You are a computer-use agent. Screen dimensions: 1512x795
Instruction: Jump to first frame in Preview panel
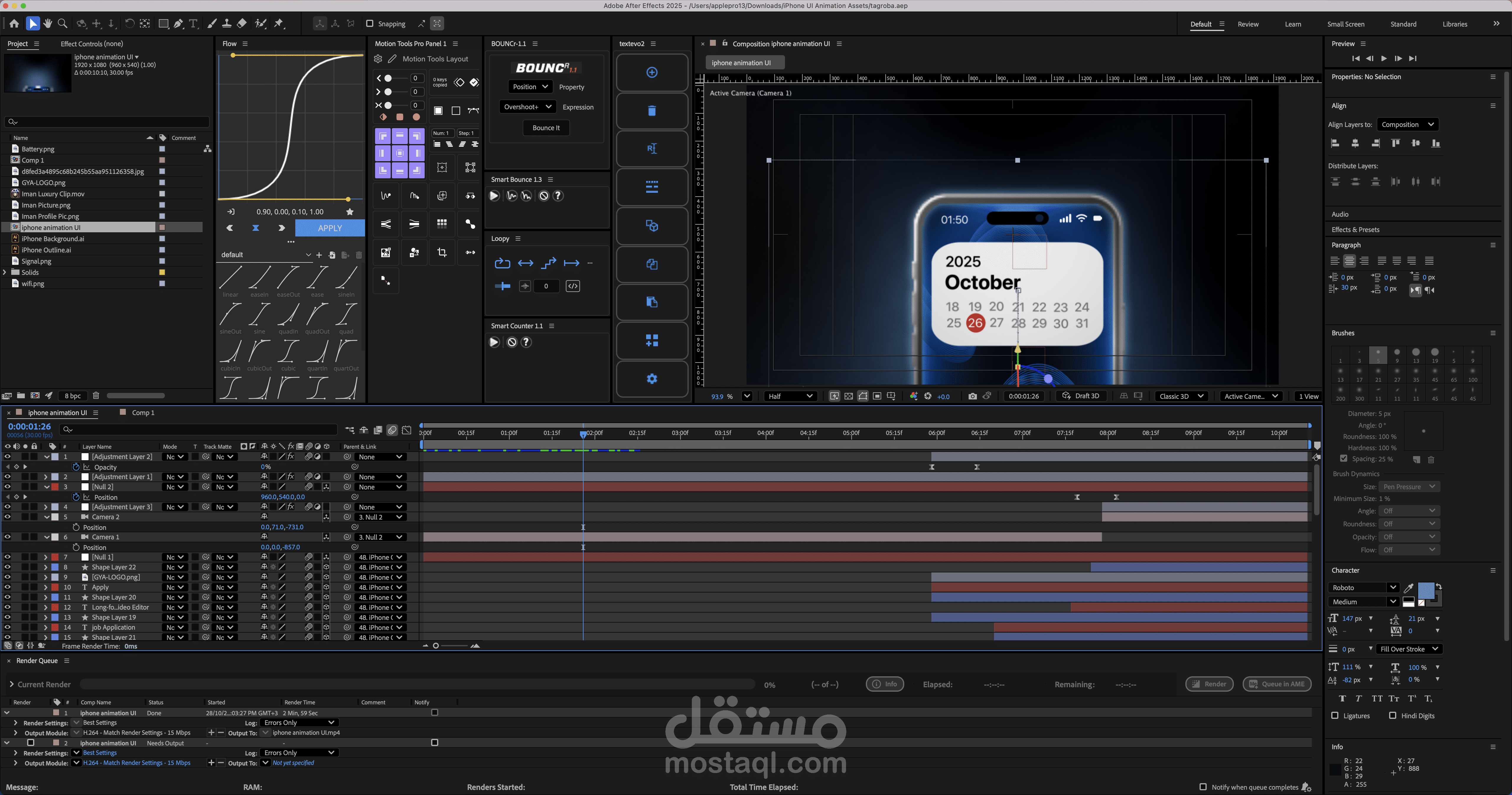click(x=1356, y=59)
